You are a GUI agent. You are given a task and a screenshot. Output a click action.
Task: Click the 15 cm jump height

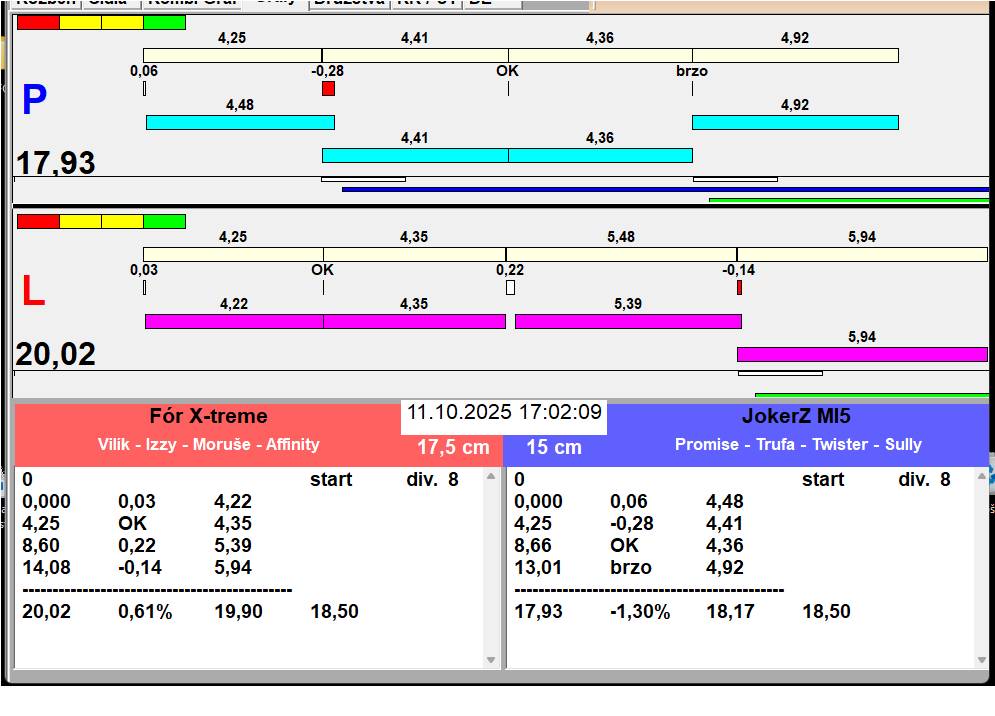click(554, 447)
